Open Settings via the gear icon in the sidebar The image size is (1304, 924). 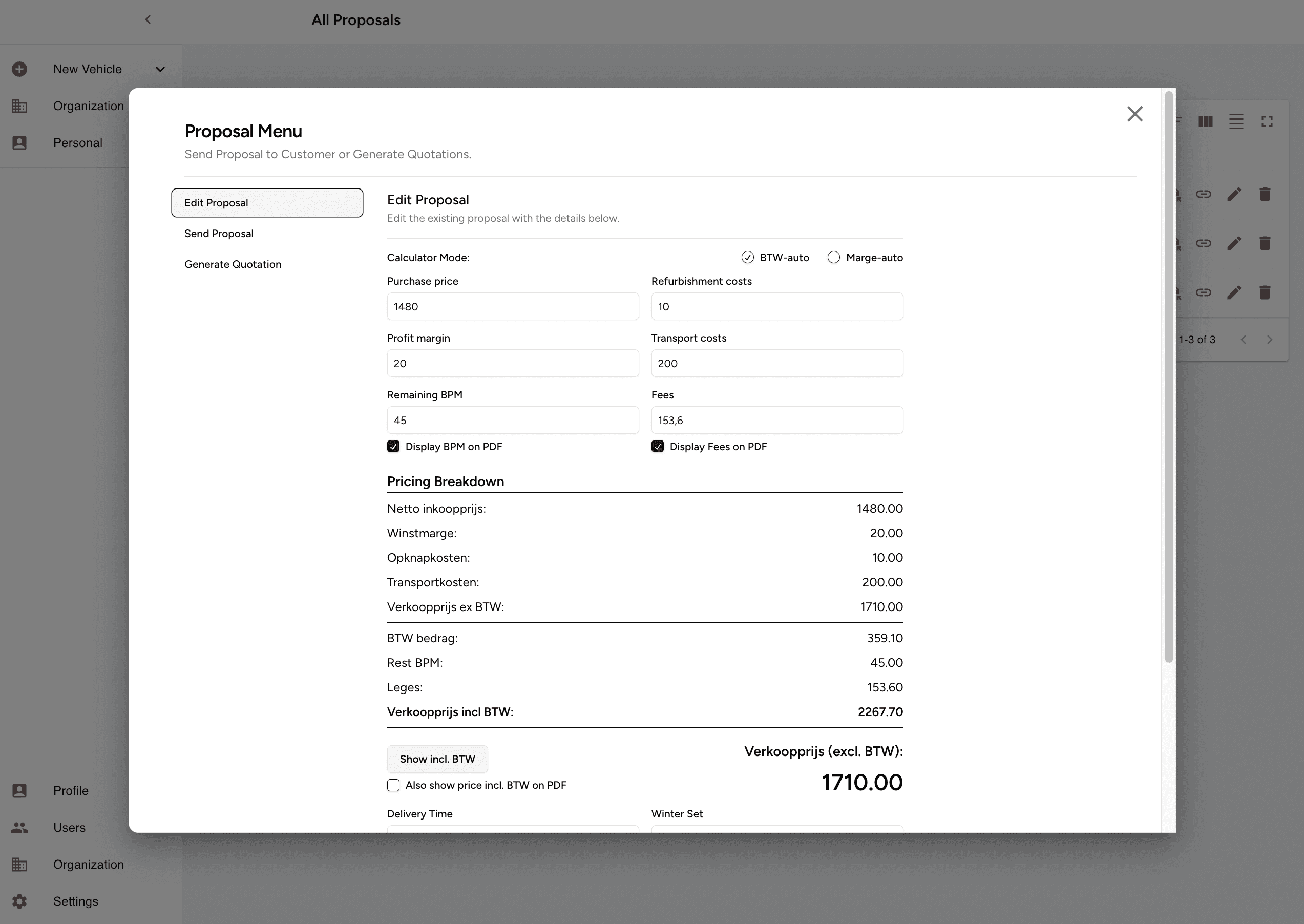(19, 901)
